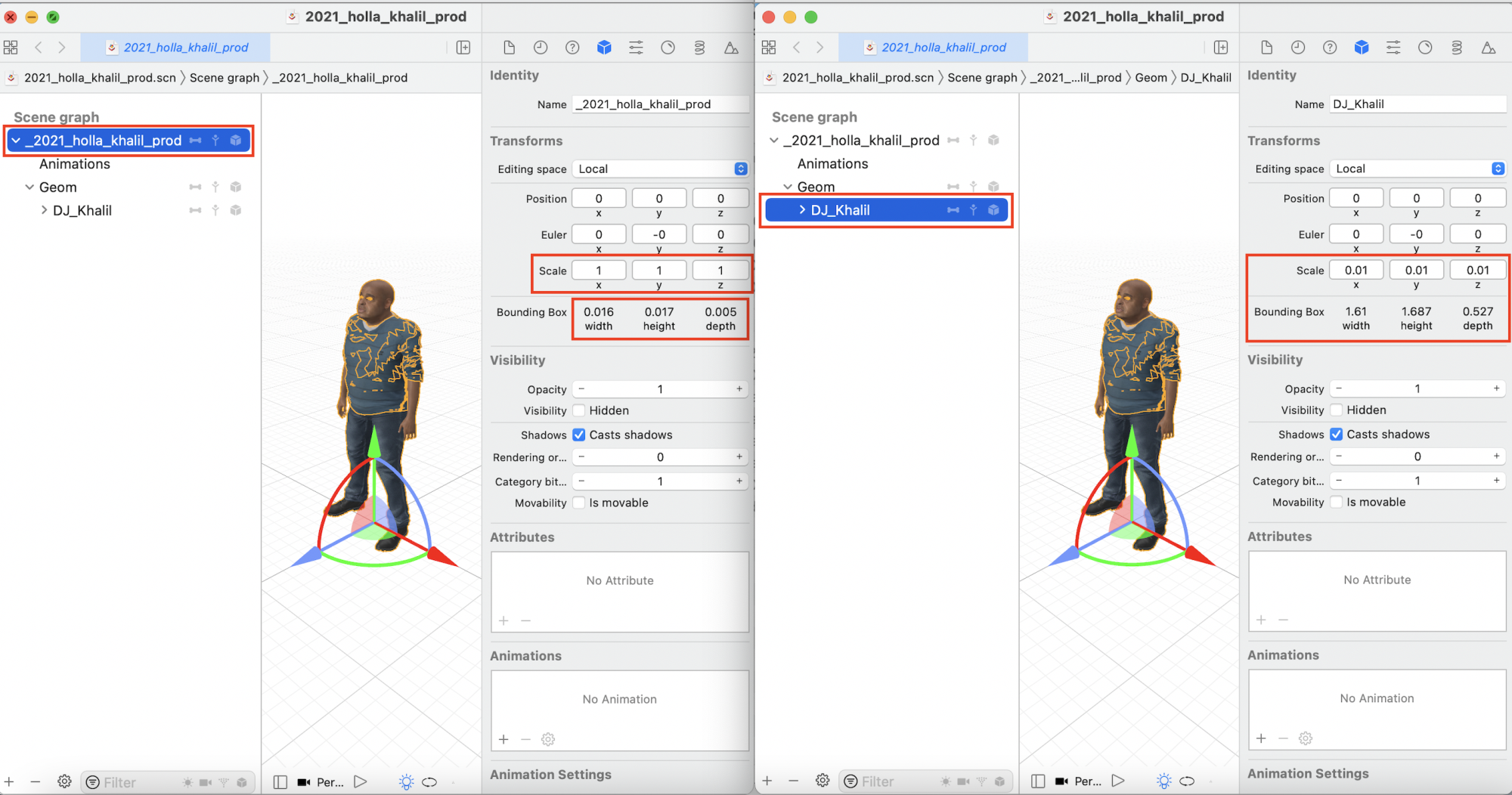Check Hidden visibility box in right window
The width and height of the screenshot is (1512, 795).
tap(1337, 410)
